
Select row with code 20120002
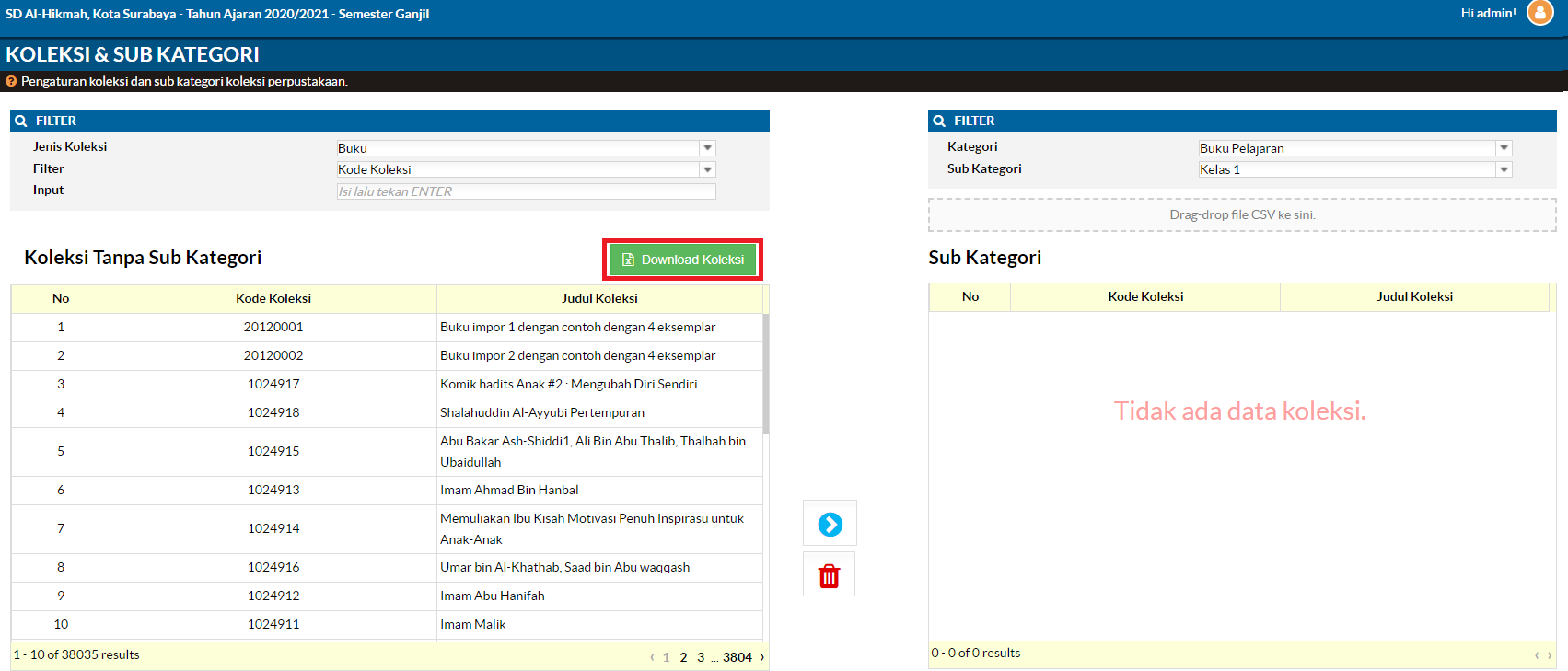[x=387, y=355]
